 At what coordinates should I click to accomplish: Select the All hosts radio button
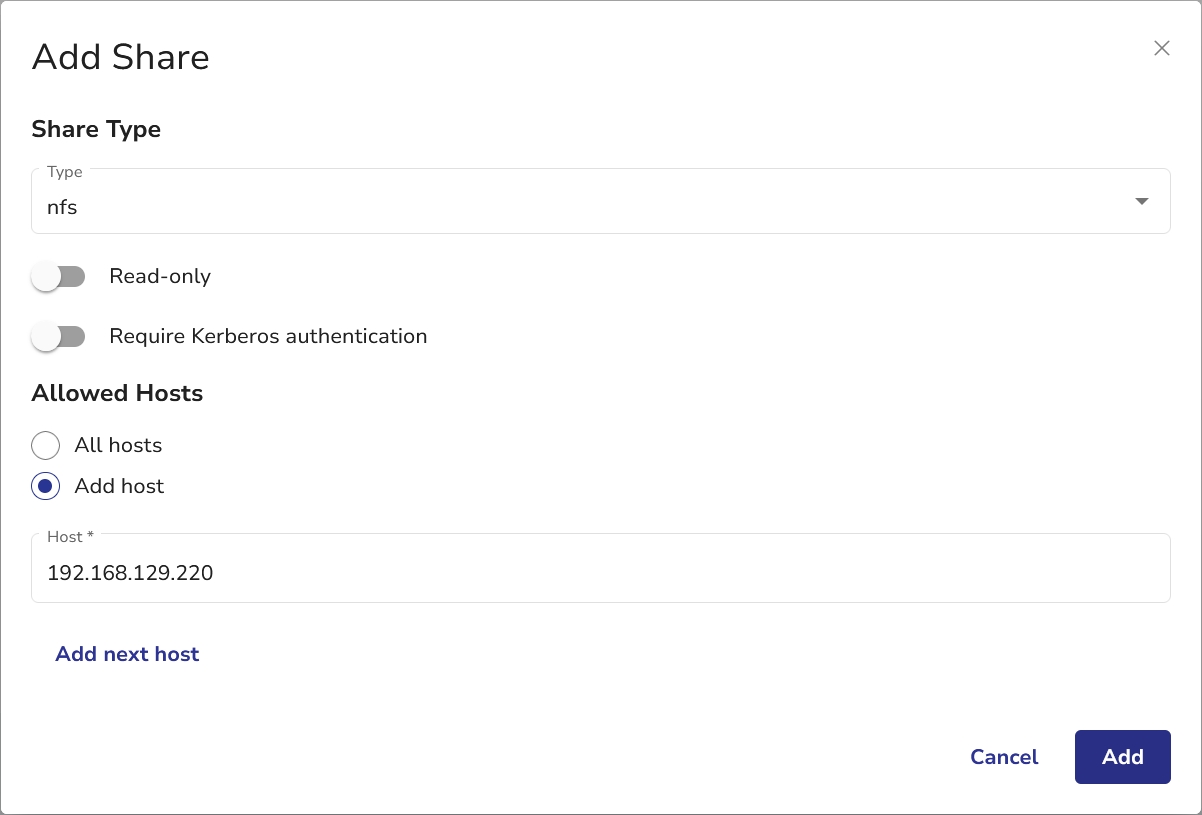pyautogui.click(x=46, y=445)
